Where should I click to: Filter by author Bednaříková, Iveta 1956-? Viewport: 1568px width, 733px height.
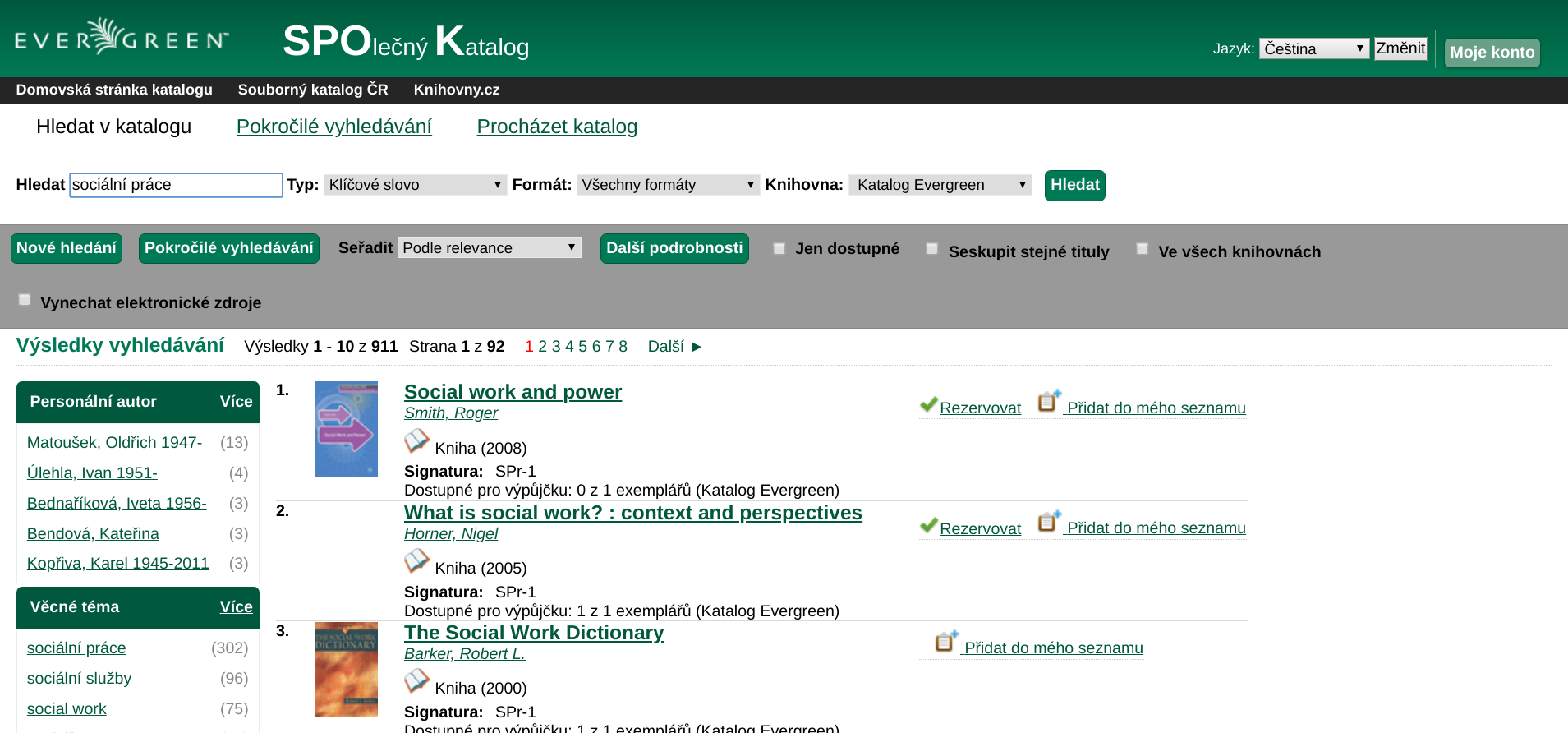click(117, 504)
